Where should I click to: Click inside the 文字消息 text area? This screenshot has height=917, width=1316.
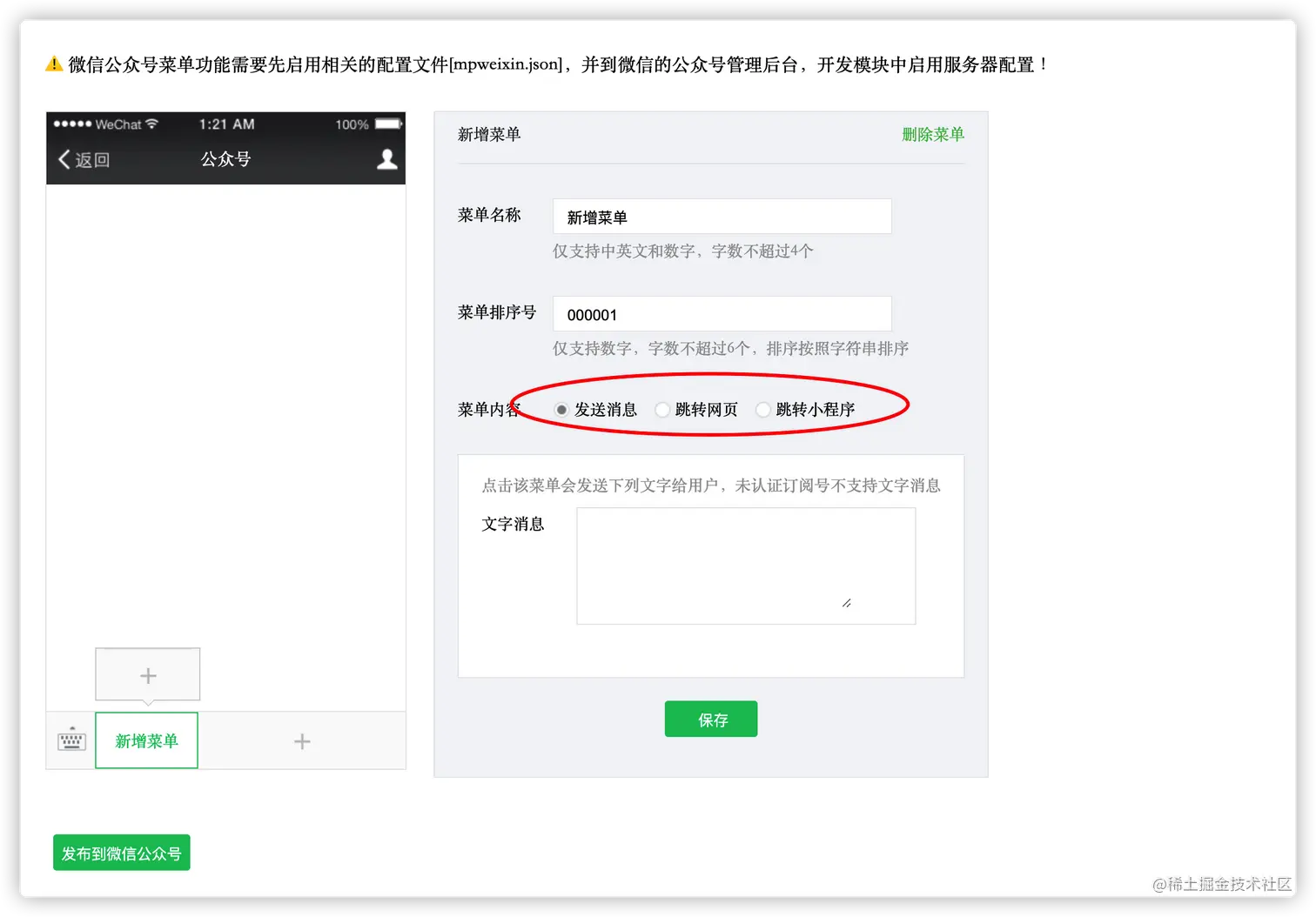746,566
